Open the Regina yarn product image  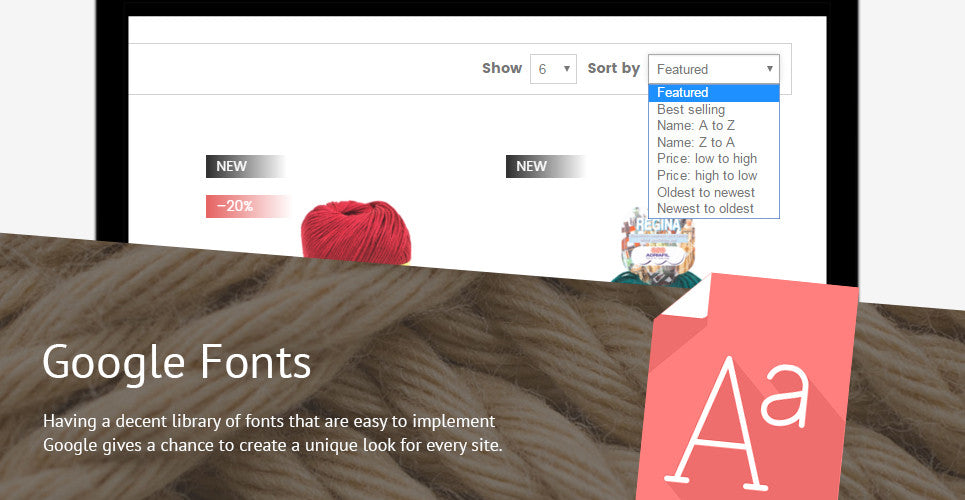pyautogui.click(x=657, y=246)
